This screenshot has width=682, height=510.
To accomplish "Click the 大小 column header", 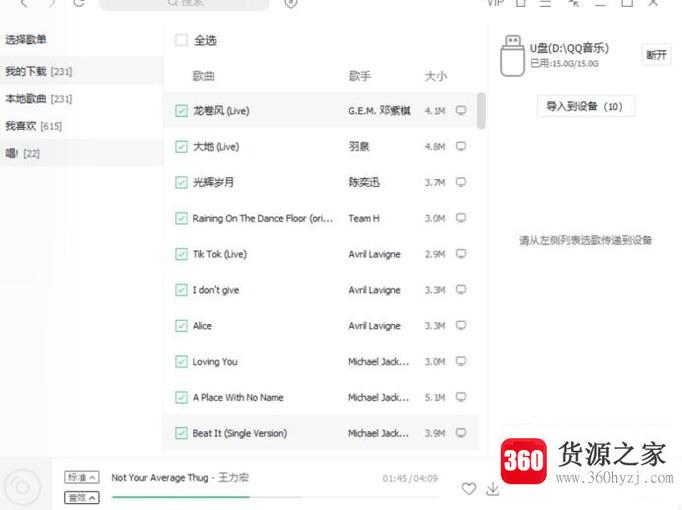I will click(x=435, y=76).
